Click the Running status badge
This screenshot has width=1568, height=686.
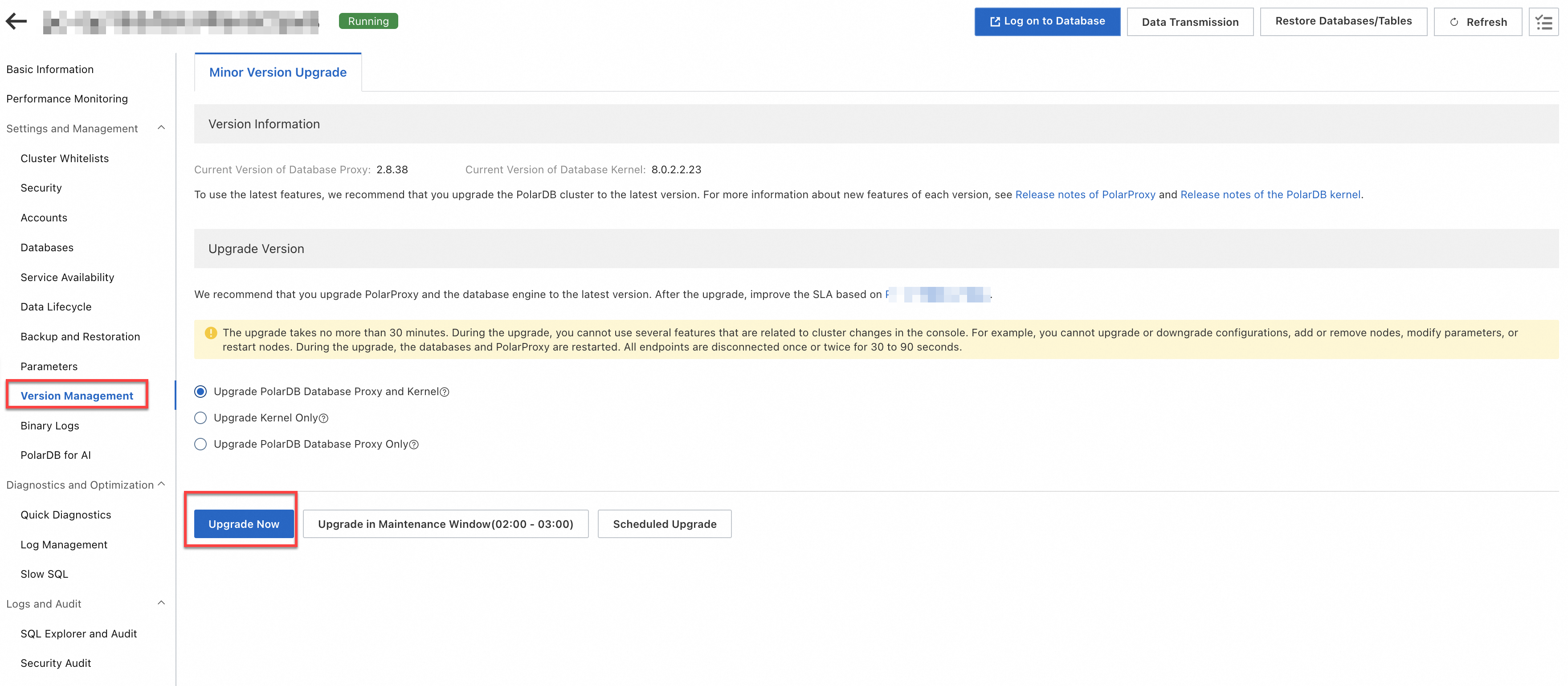click(367, 20)
